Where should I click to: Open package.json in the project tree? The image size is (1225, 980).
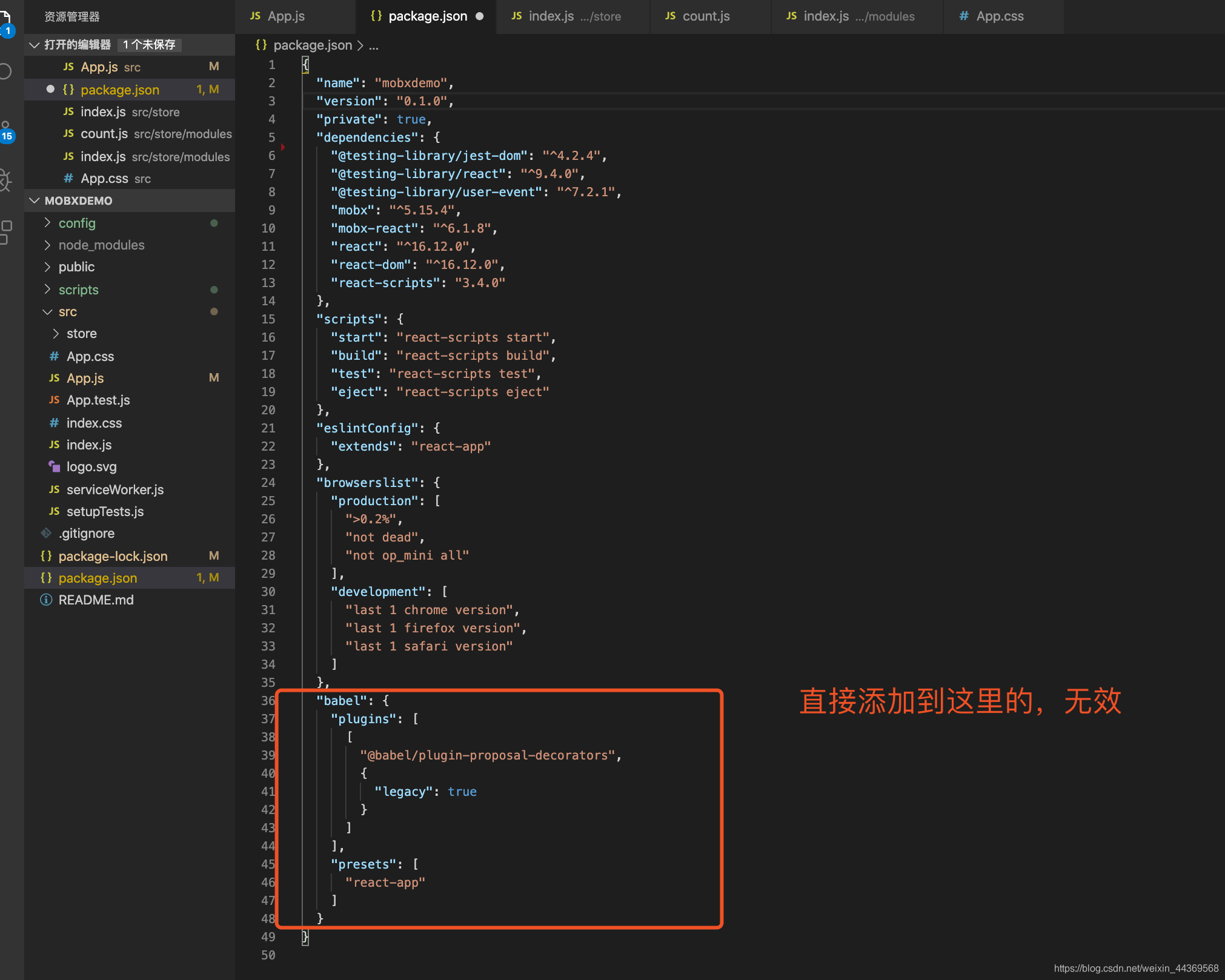click(x=130, y=578)
